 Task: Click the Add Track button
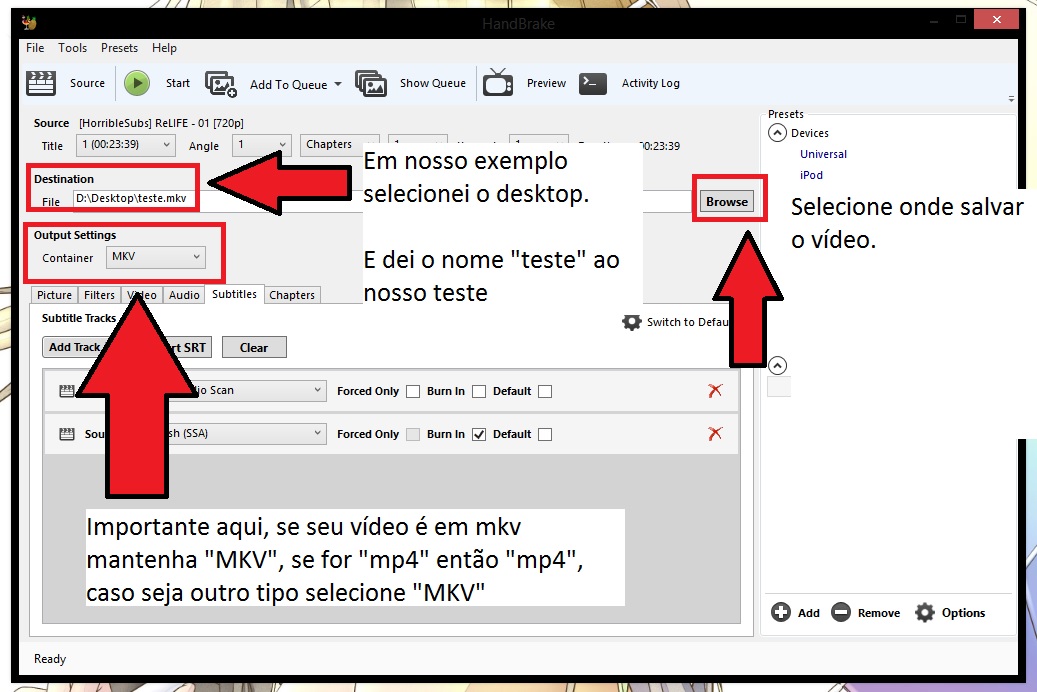(x=74, y=347)
